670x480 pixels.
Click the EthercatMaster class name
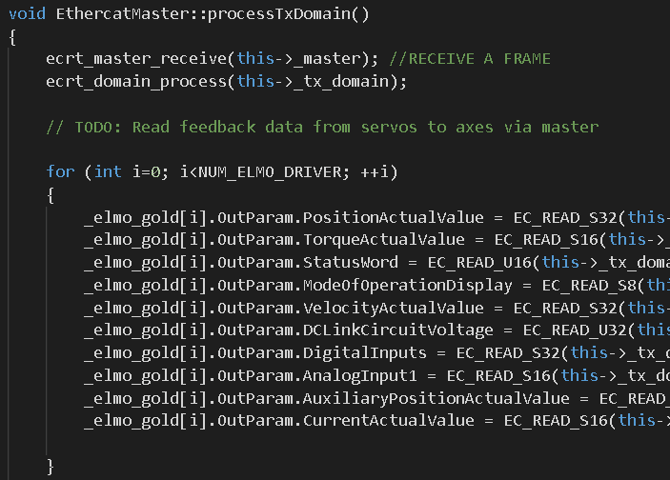(115, 14)
